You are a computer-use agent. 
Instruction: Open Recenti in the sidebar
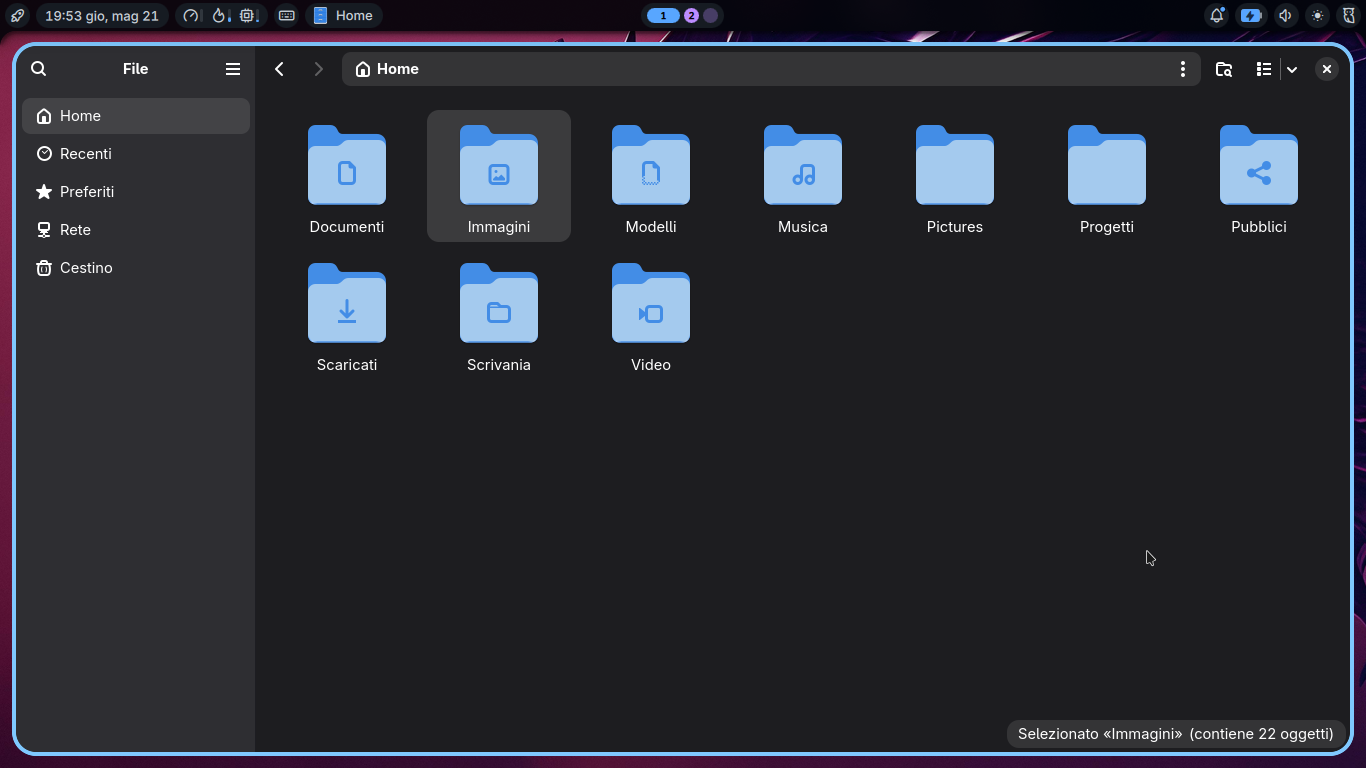[x=136, y=154]
